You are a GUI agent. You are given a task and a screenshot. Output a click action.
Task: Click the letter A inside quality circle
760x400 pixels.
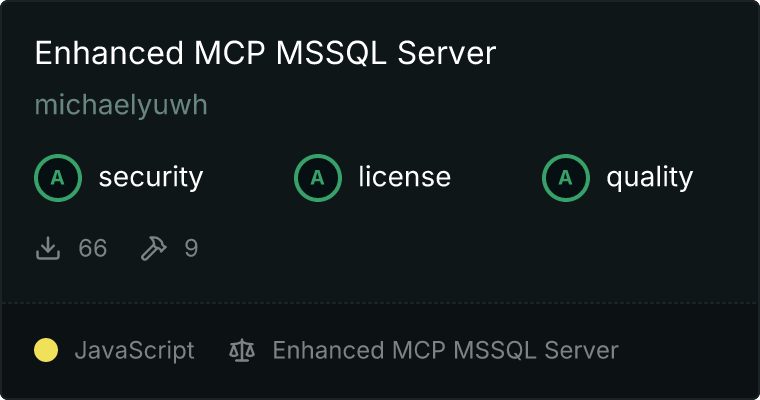tap(566, 178)
